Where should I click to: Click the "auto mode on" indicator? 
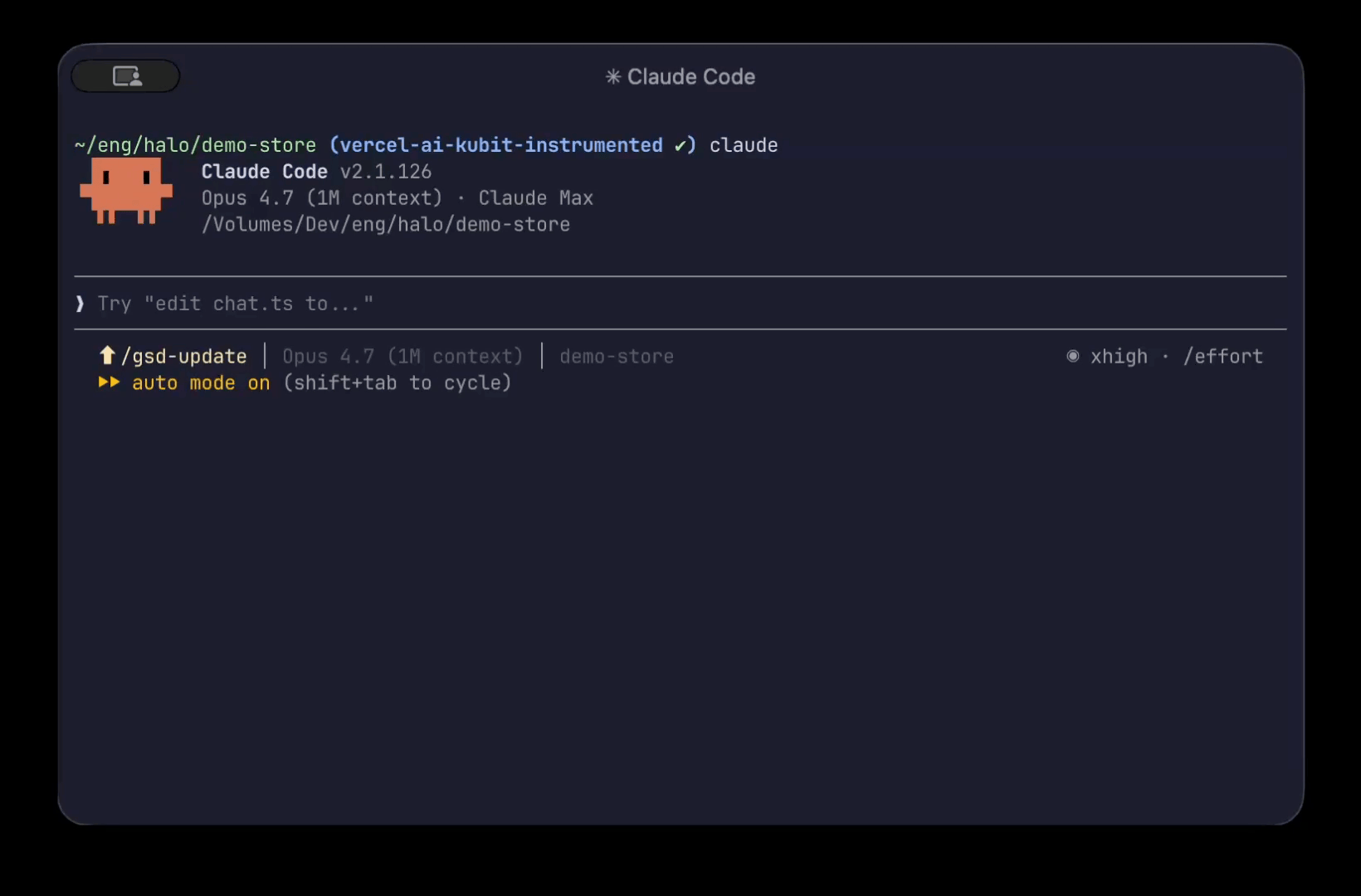pos(201,383)
